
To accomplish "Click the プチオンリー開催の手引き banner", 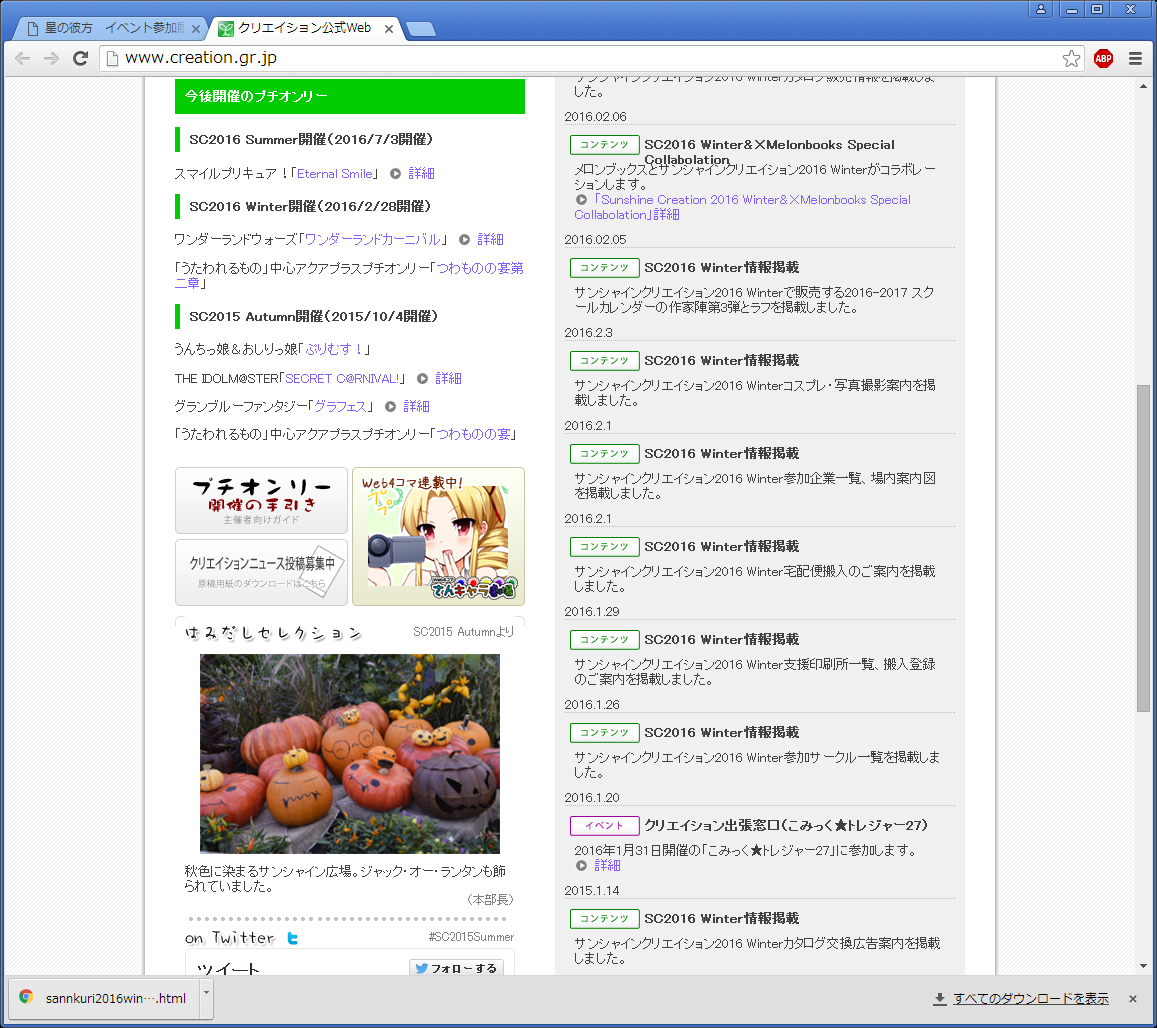I will pyautogui.click(x=261, y=500).
